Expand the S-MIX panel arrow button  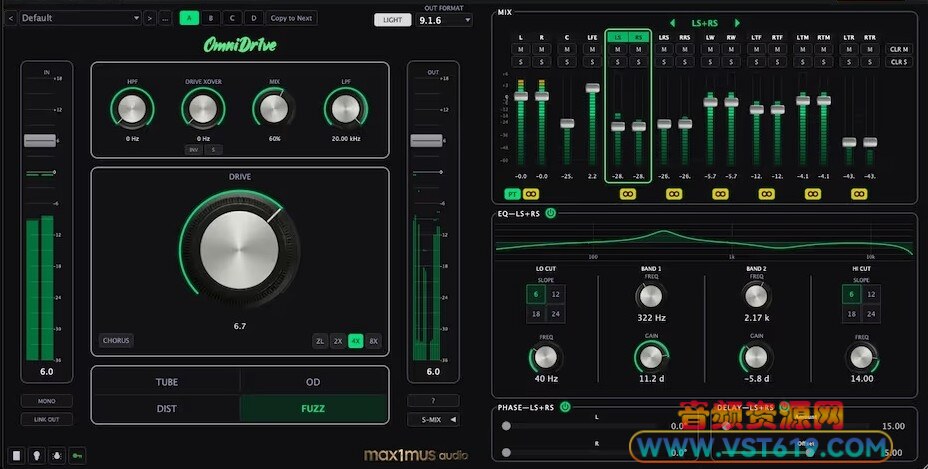(x=433, y=419)
